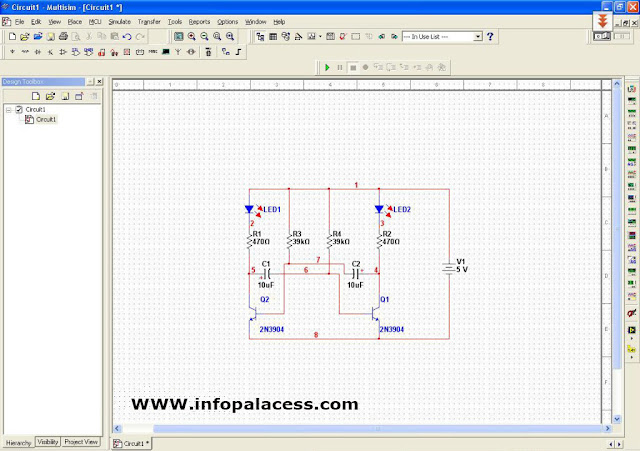Switch to the Visibility tab

point(48,442)
